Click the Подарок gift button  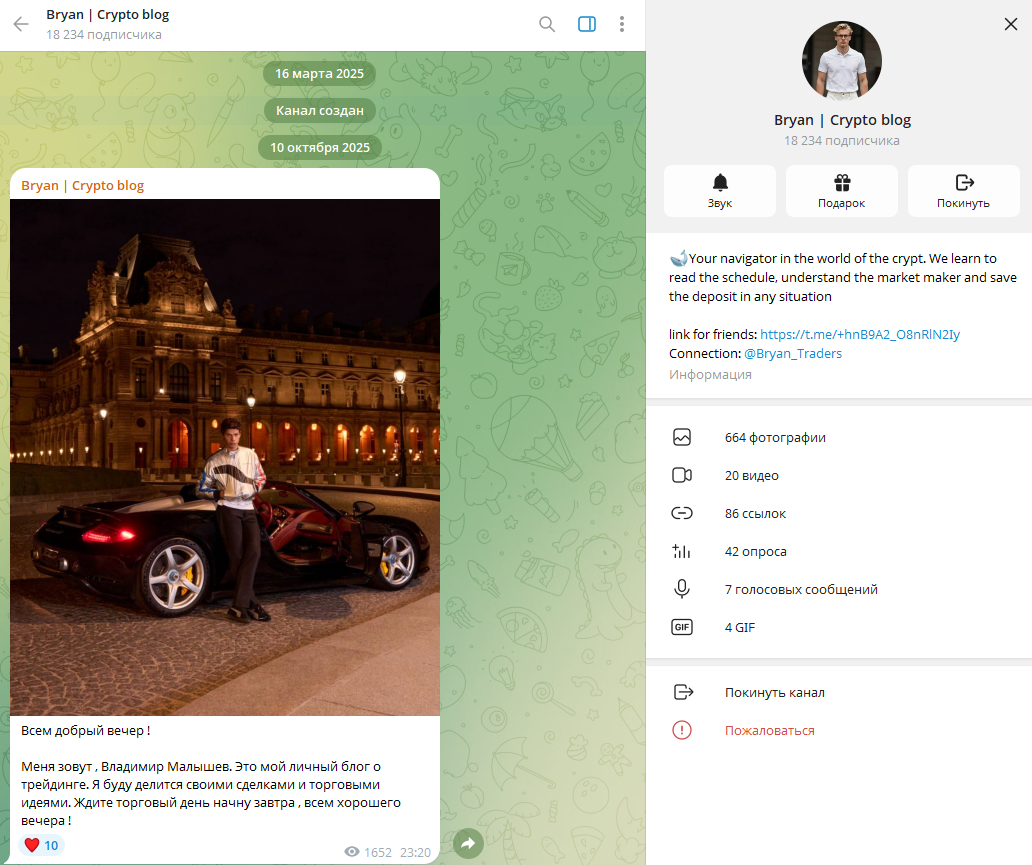coord(841,191)
